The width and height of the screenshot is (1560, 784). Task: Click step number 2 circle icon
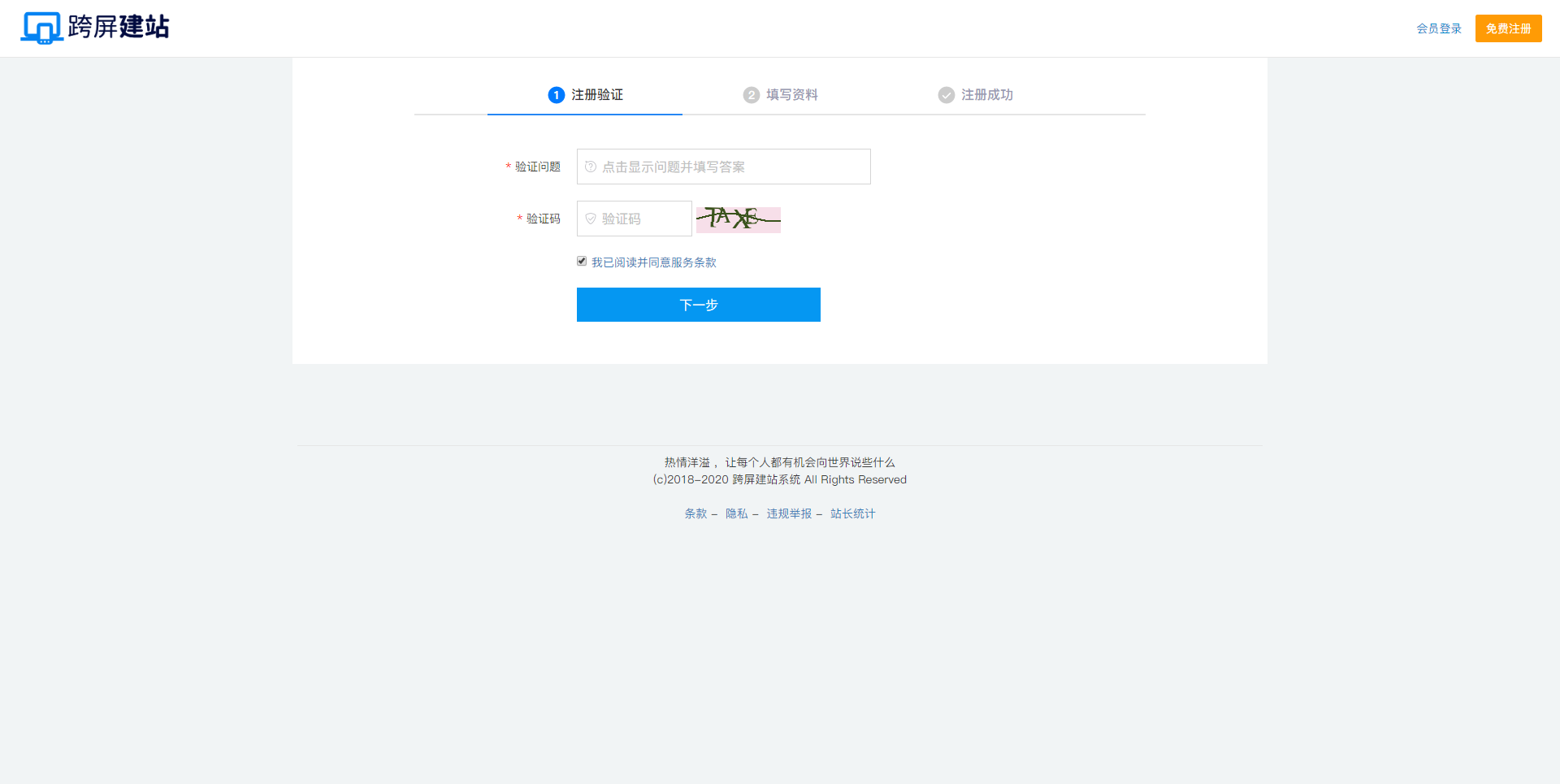(x=752, y=95)
